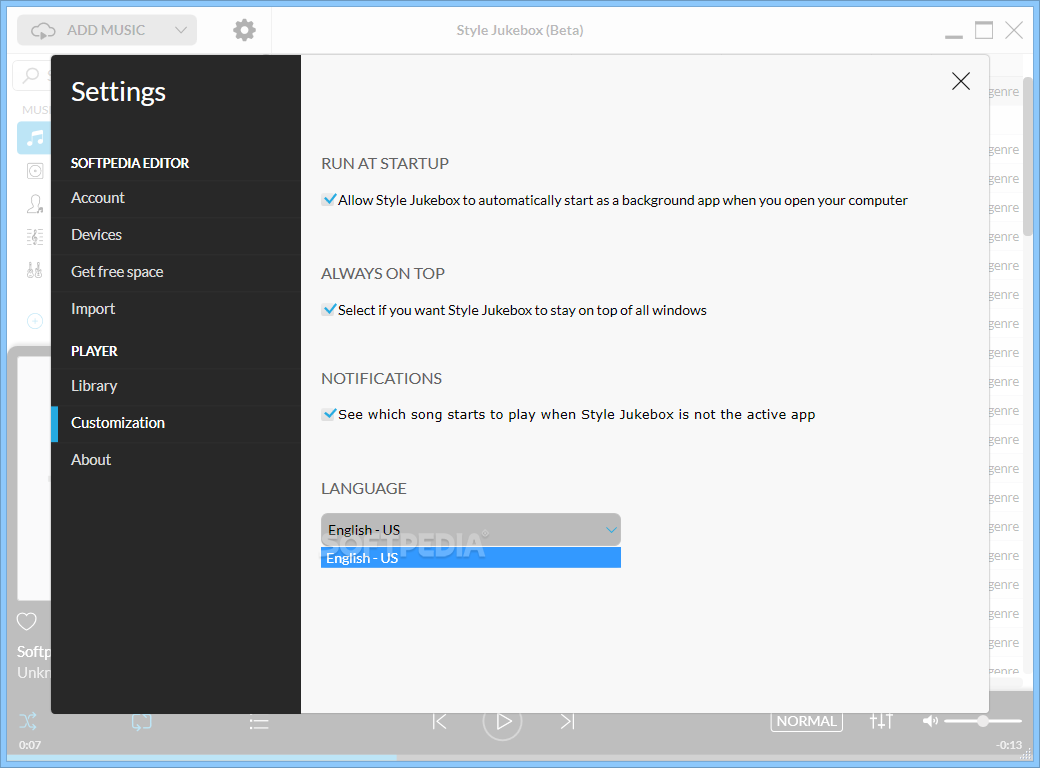Open Get free space section
This screenshot has width=1040, height=768.
click(176, 272)
